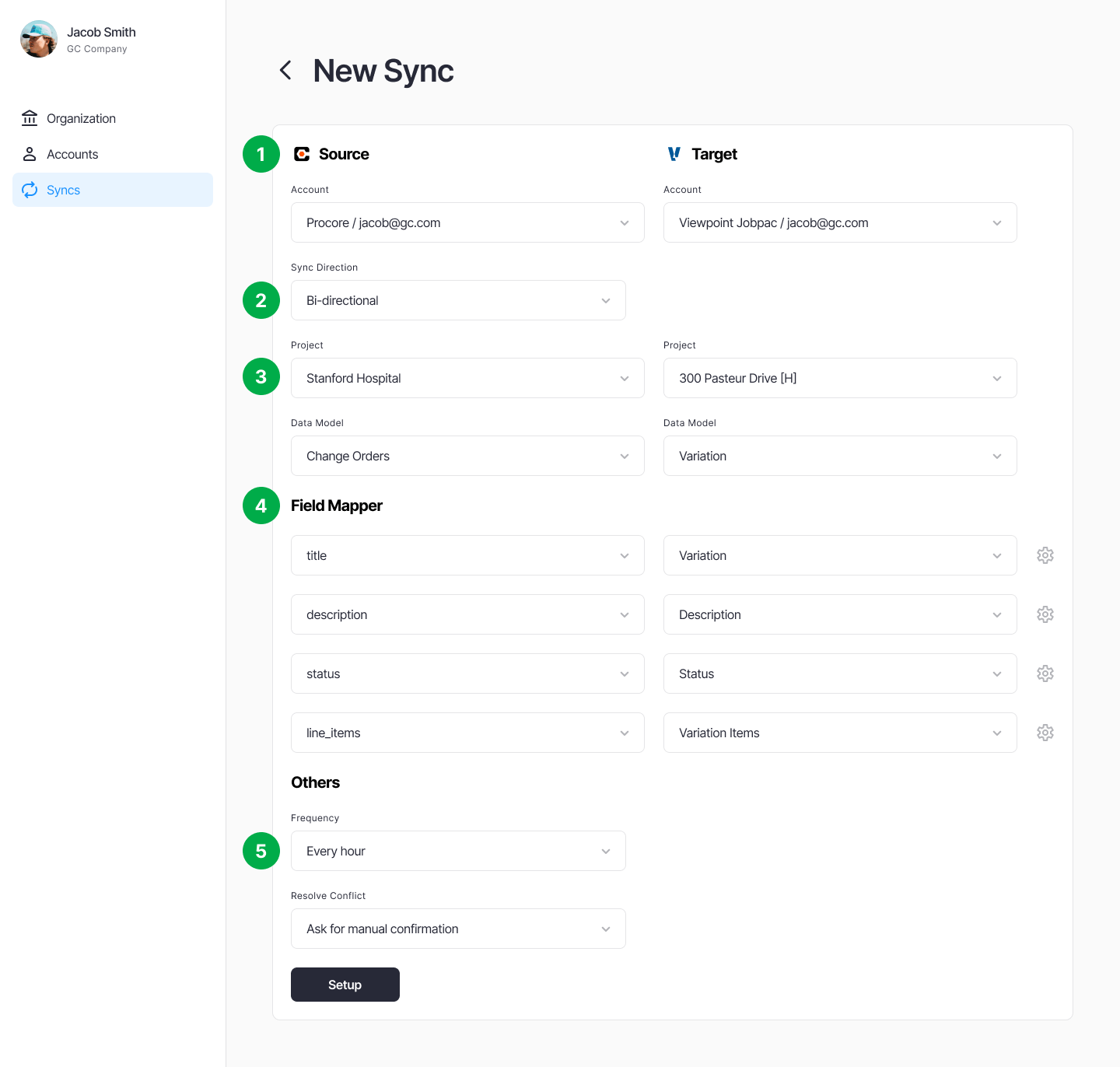Image resolution: width=1120 pixels, height=1067 pixels.
Task: Open the Variation Items target dropdown
Action: (840, 733)
